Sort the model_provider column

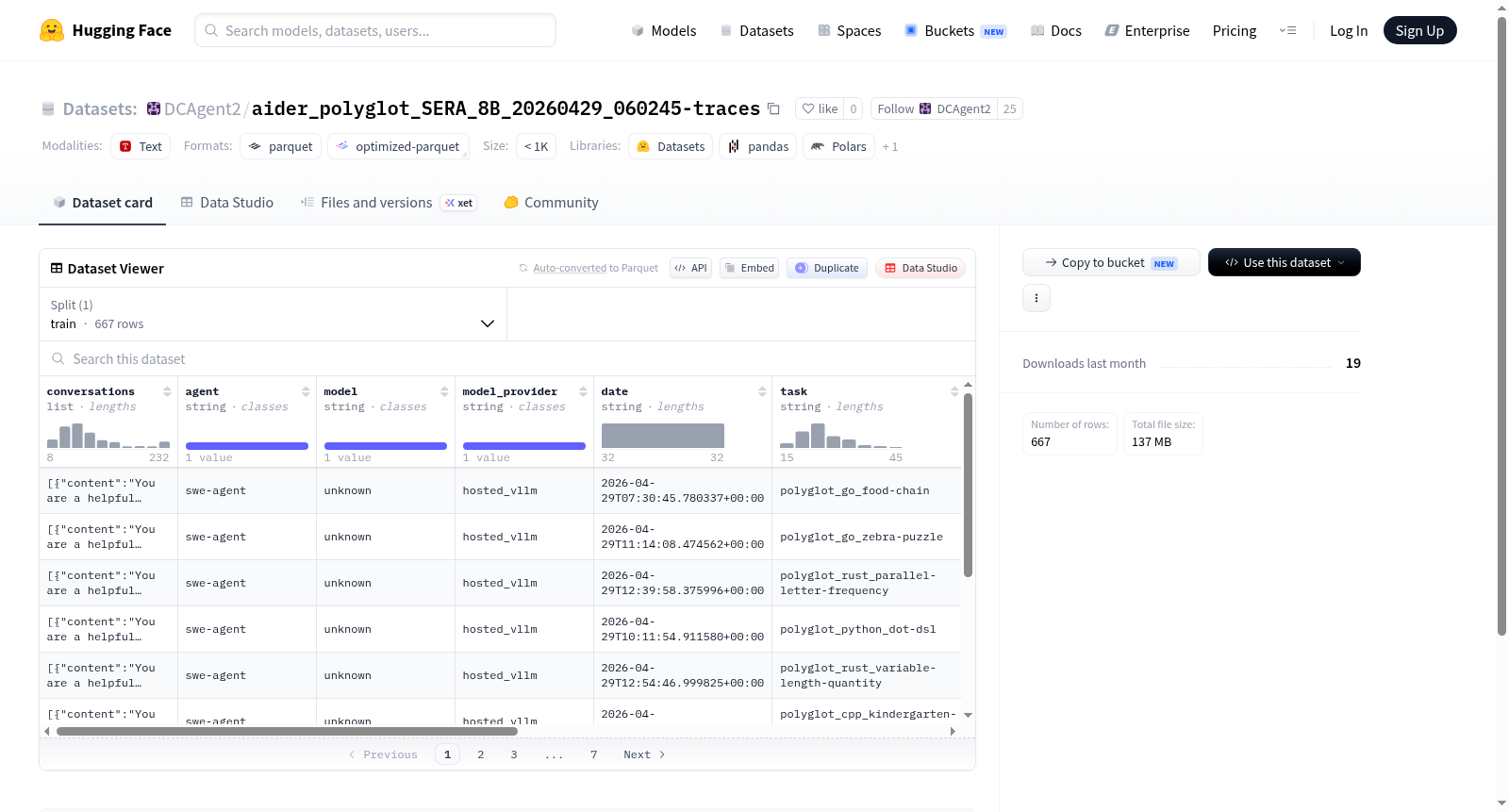tap(583, 391)
